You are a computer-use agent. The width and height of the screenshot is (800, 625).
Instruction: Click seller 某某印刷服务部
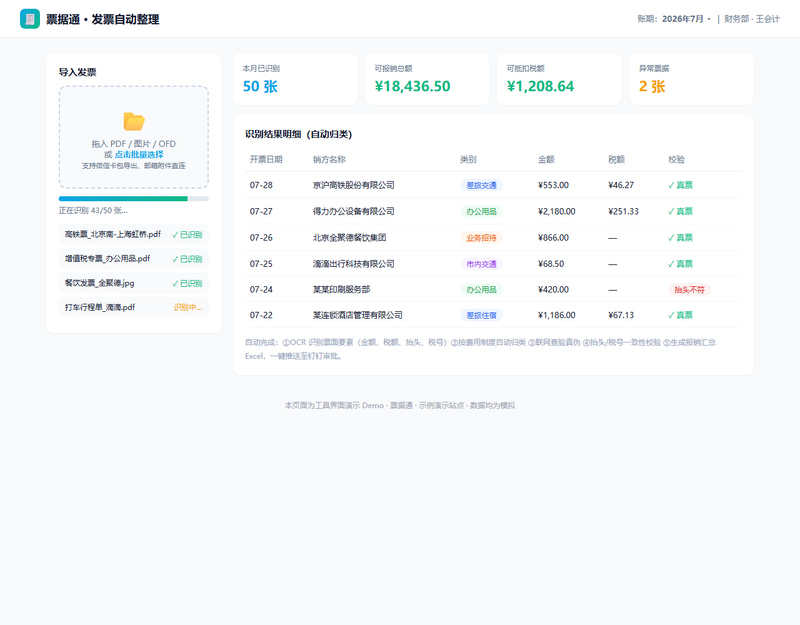tap(341, 289)
